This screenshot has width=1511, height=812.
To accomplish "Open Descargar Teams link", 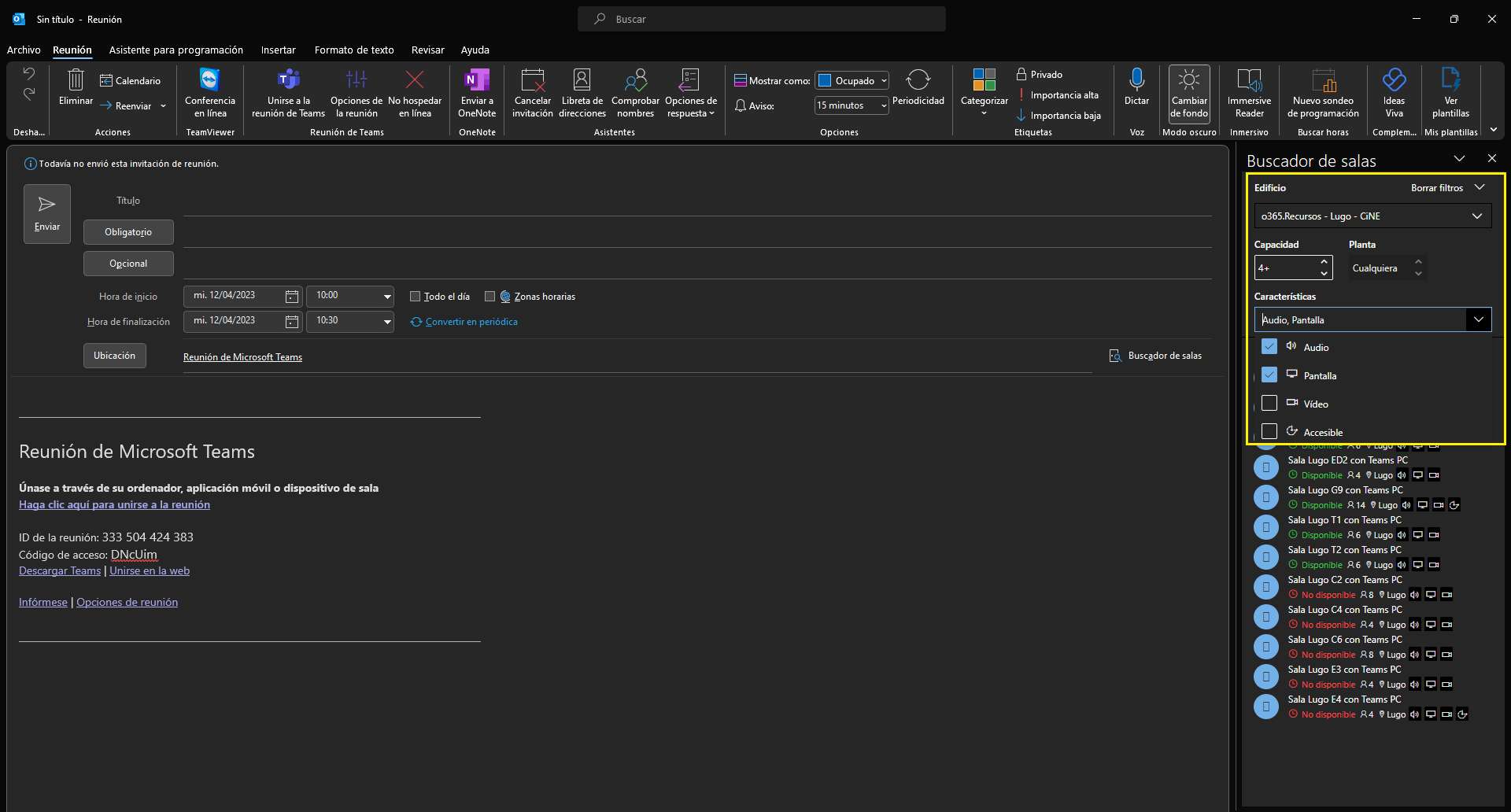I will coord(60,570).
